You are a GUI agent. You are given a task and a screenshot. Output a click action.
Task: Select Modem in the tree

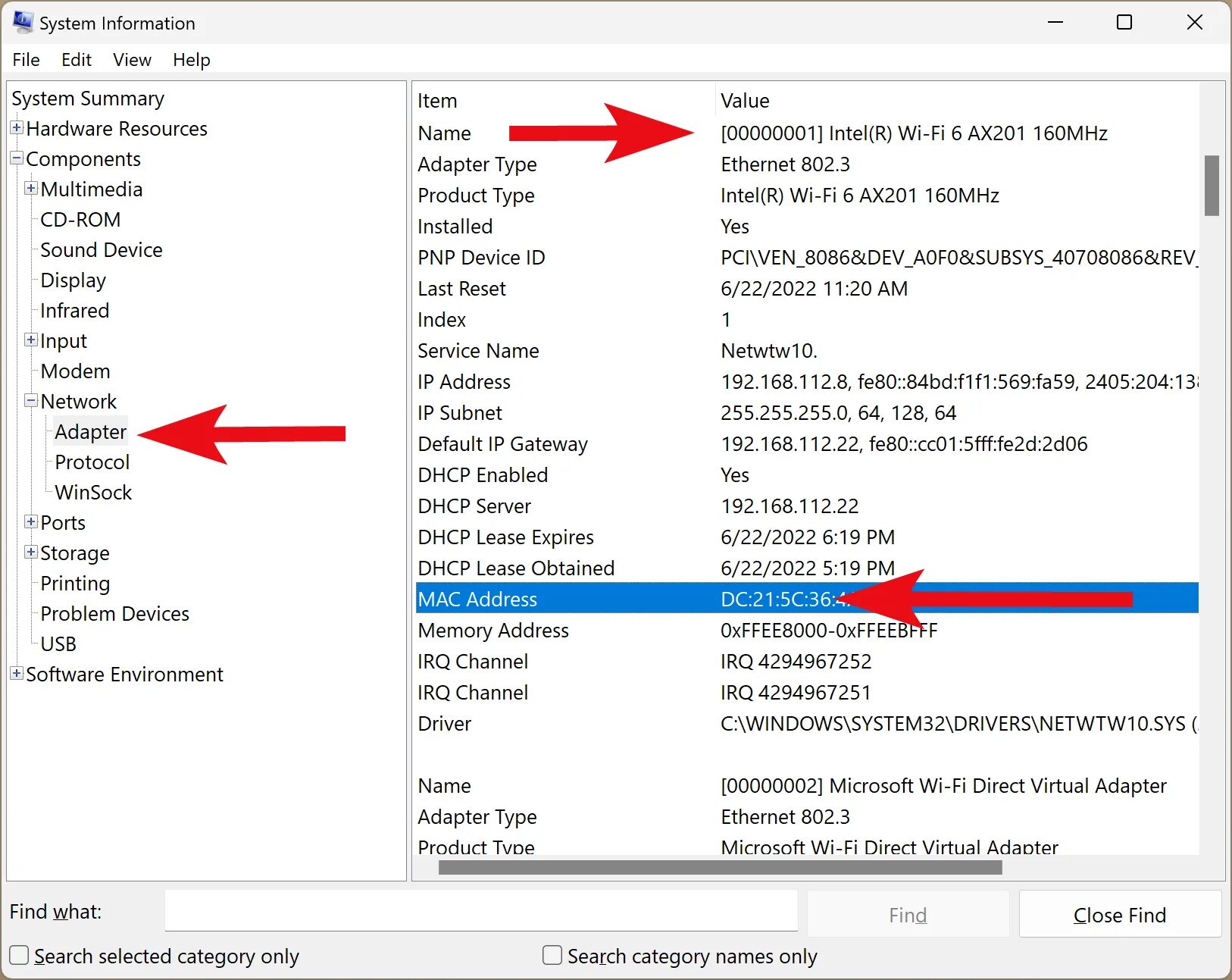point(76,371)
